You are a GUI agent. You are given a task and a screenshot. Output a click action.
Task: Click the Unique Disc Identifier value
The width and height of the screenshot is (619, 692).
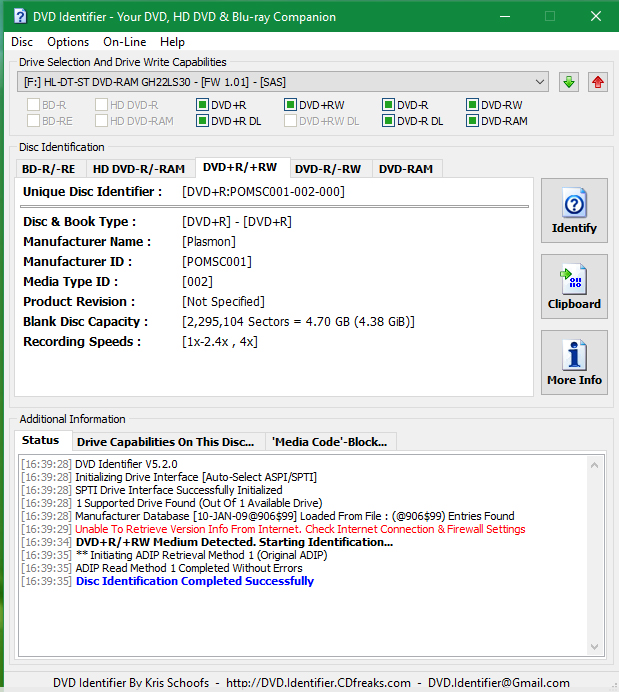pyautogui.click(x=263, y=192)
